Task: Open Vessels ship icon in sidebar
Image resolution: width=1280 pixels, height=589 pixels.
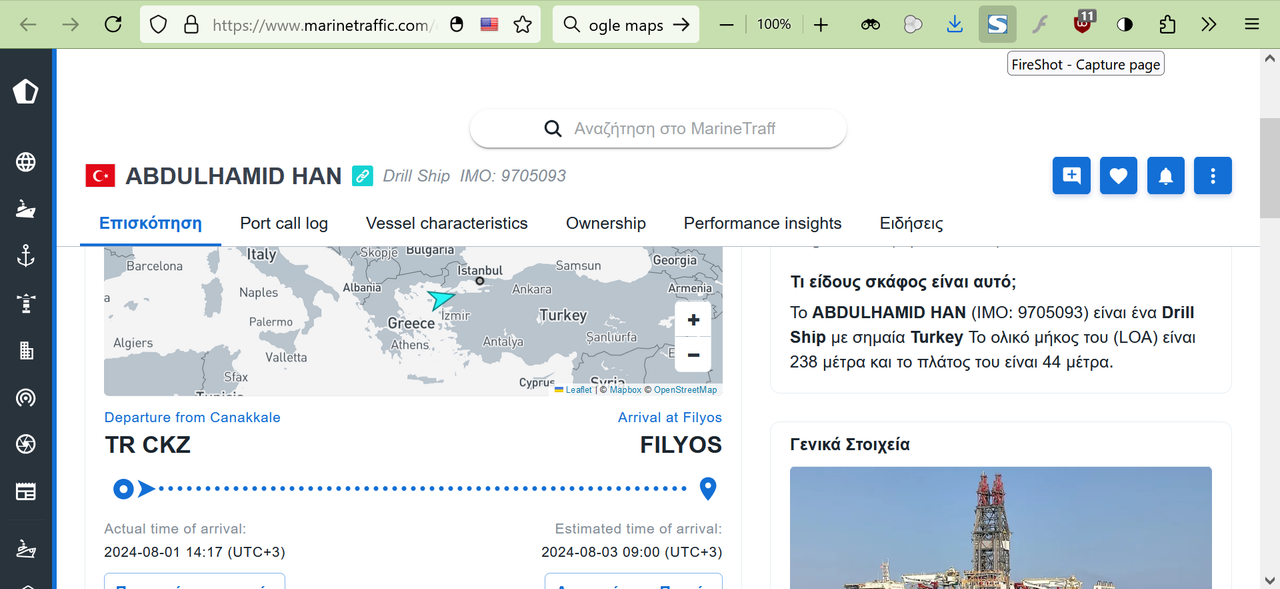Action: click(25, 209)
